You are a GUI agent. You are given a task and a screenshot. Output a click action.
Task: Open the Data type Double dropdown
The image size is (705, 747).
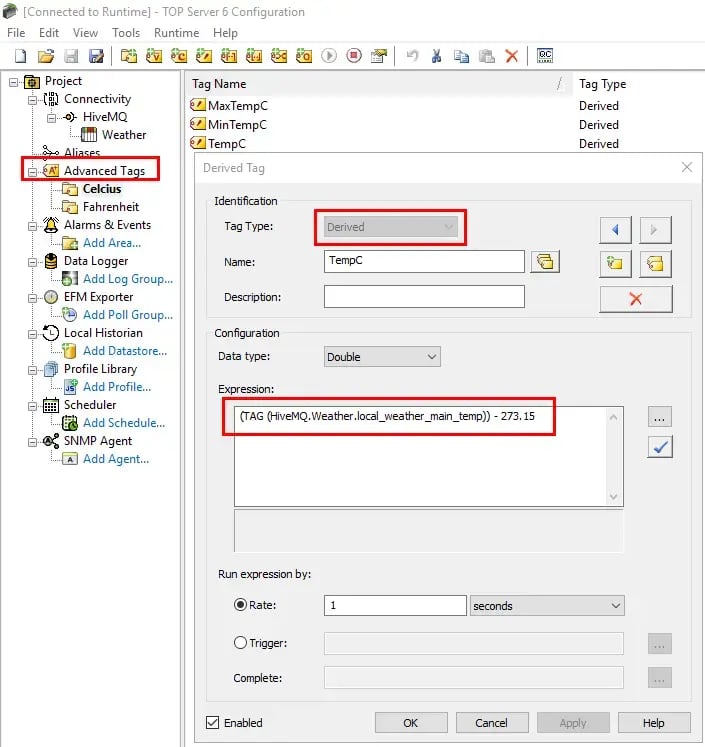(382, 356)
